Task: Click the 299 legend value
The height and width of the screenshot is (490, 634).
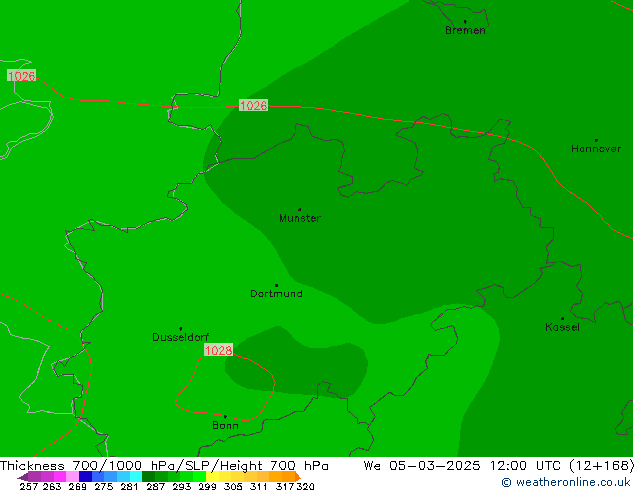Action: [x=207, y=486]
